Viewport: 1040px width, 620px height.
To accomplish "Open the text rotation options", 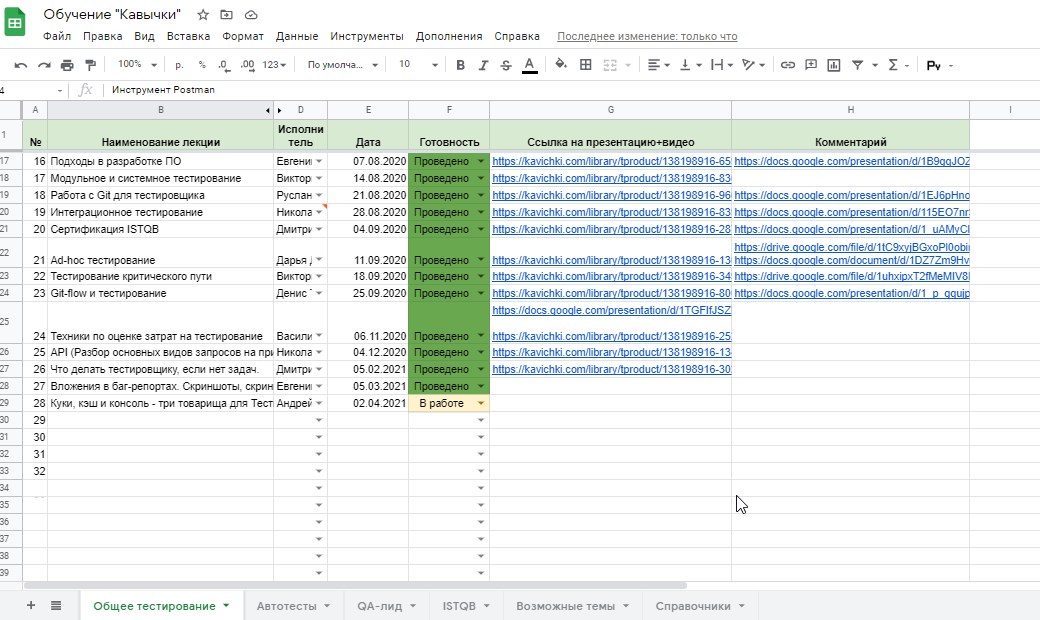I will [x=753, y=65].
